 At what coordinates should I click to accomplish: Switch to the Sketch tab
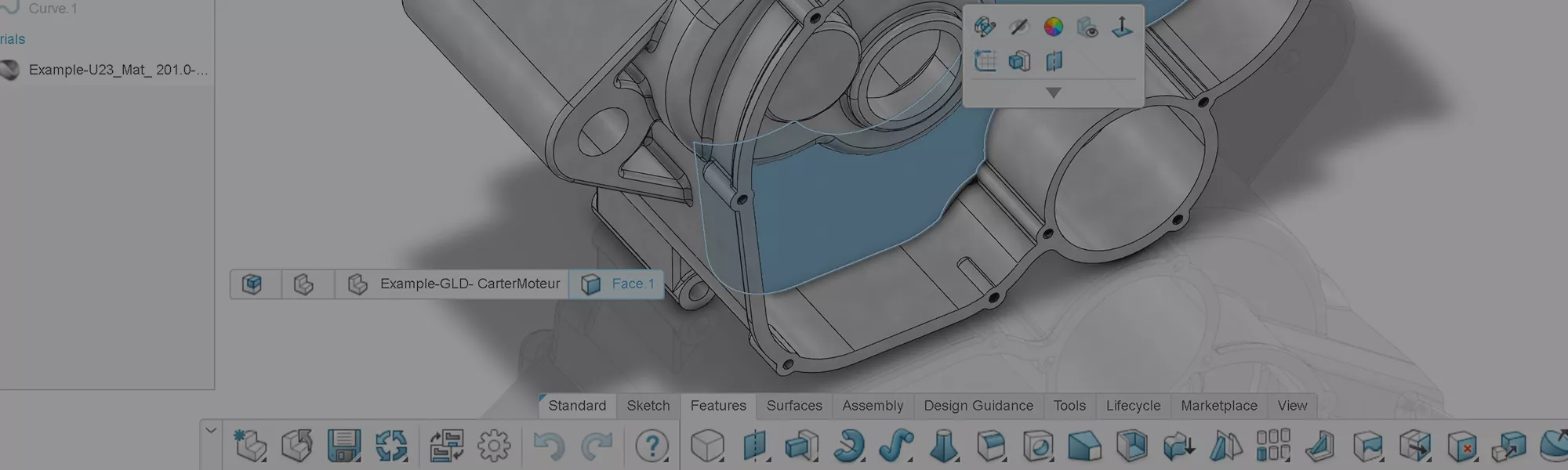click(x=648, y=406)
